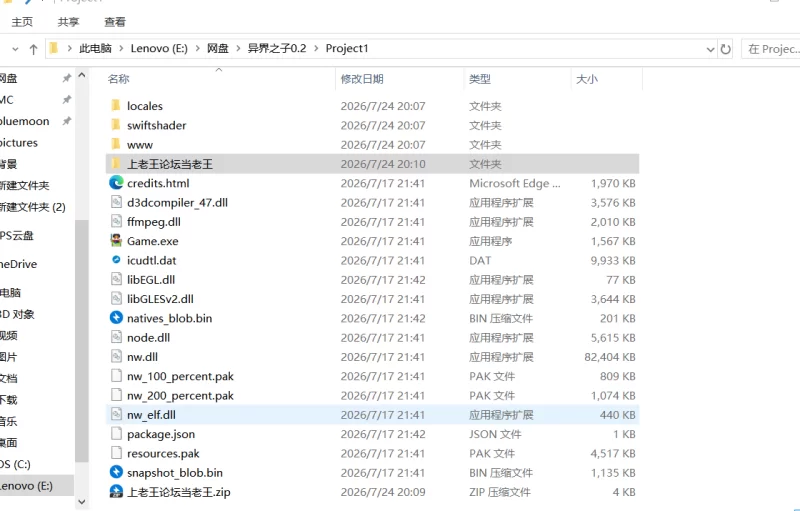The height and width of the screenshot is (511, 800).
Task: Unpin 网盘 quick access pin icon
Action: tap(67, 78)
